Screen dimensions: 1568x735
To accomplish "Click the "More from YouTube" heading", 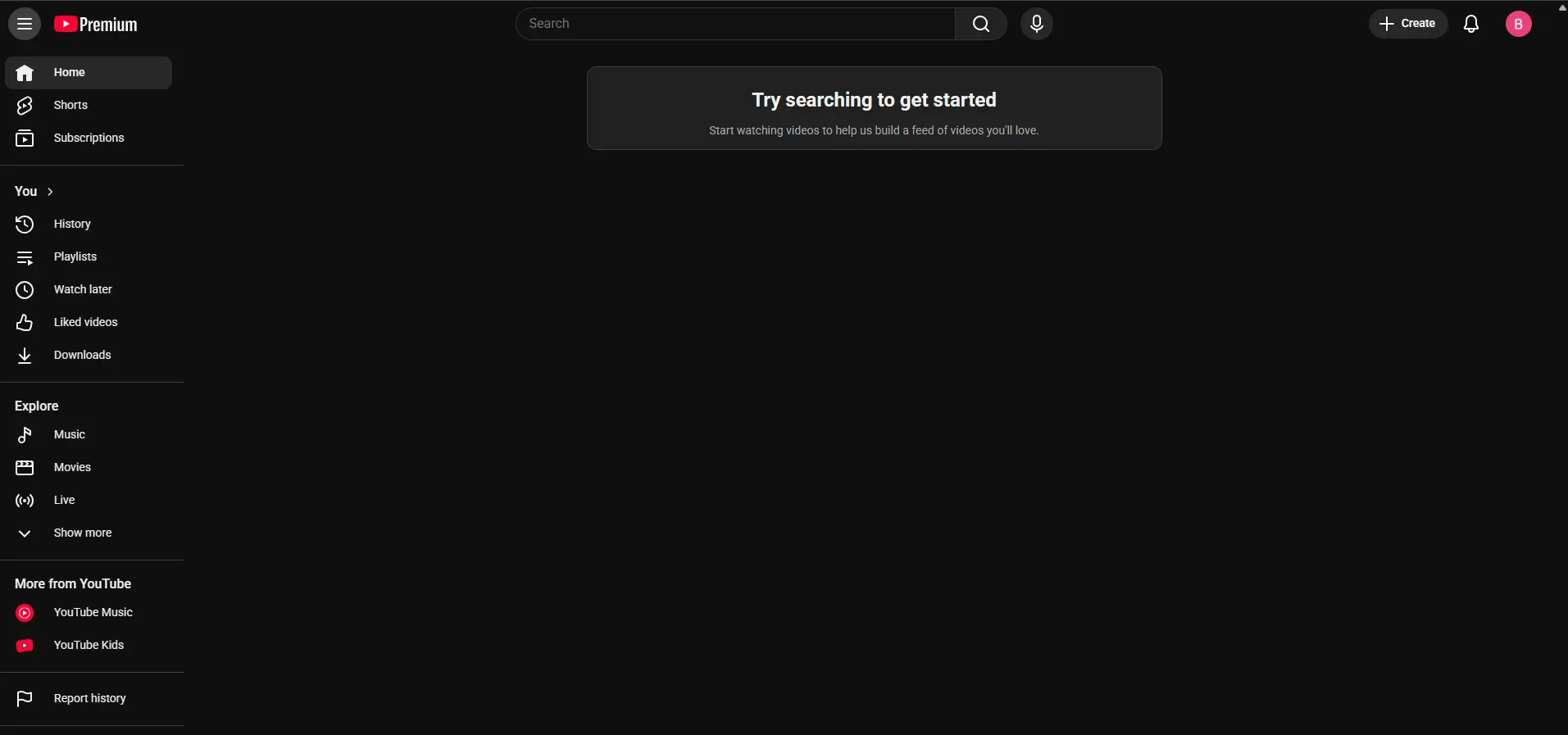I will (x=73, y=584).
